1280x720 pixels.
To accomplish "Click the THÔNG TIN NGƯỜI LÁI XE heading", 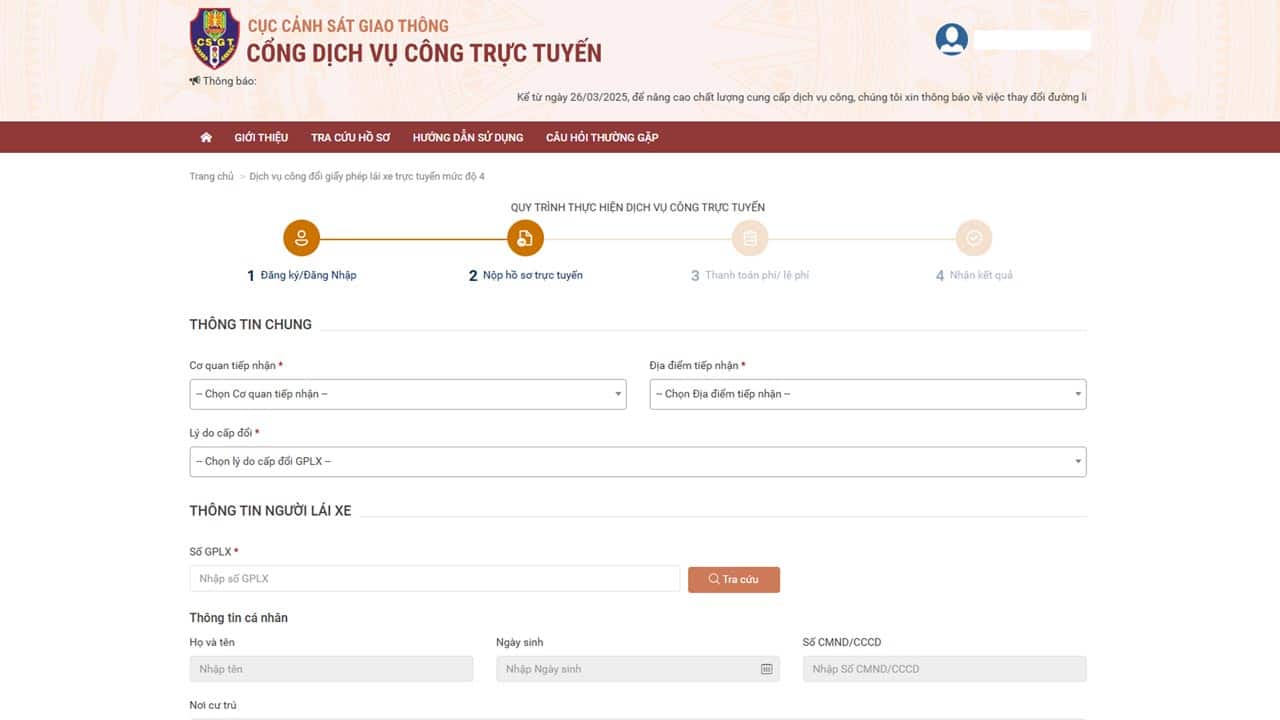I will tap(271, 510).
